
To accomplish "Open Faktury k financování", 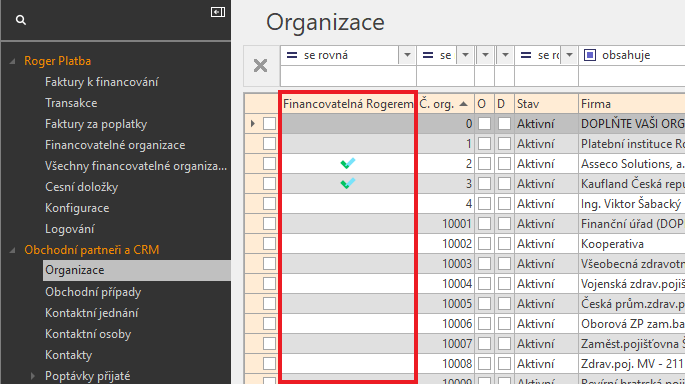I will tap(102, 82).
